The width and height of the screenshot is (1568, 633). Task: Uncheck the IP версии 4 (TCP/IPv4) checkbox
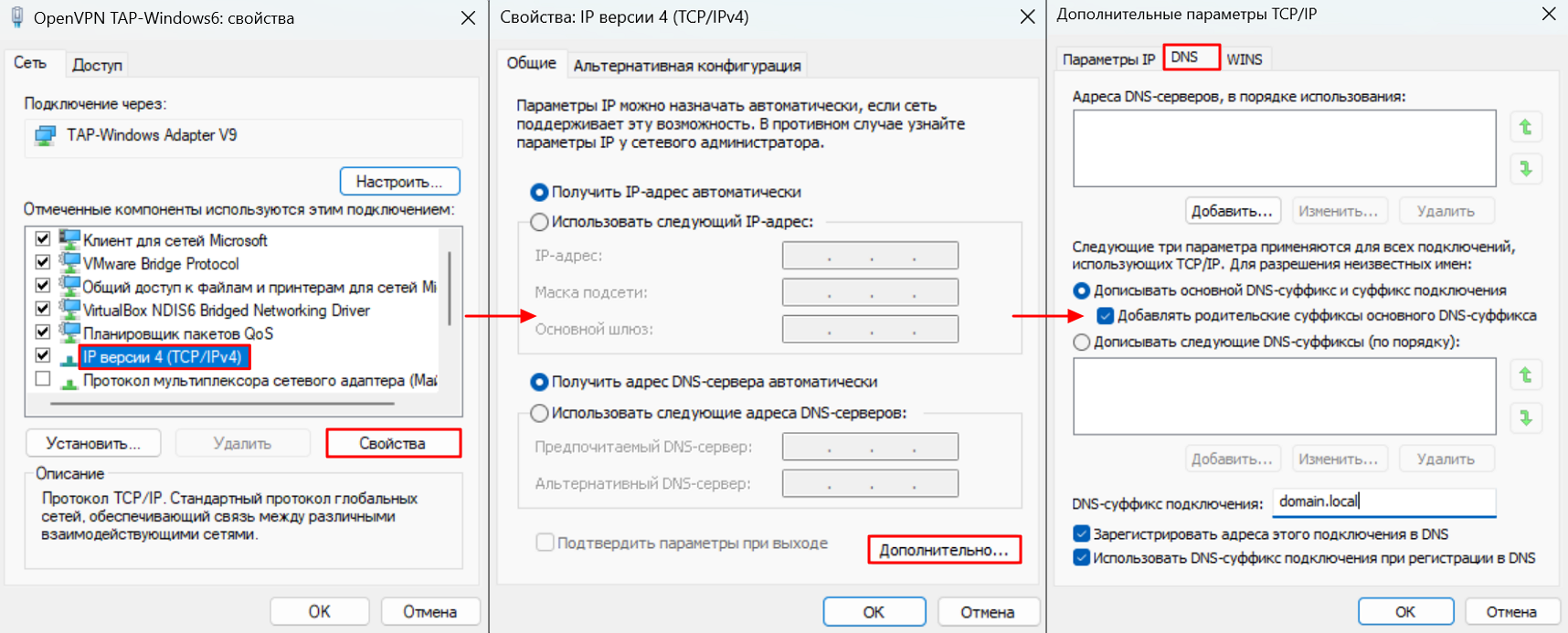[43, 355]
